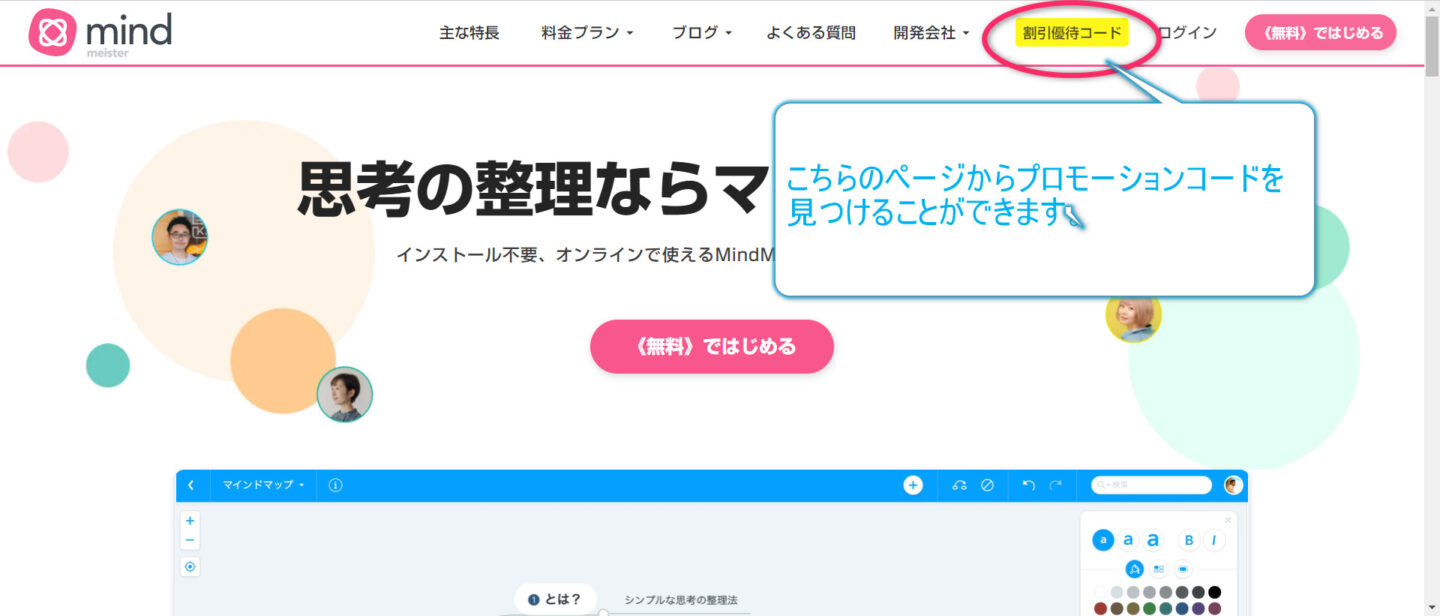Image resolution: width=1440 pixels, height=616 pixels.
Task: Toggle bold B formatting button
Action: click(x=1188, y=540)
